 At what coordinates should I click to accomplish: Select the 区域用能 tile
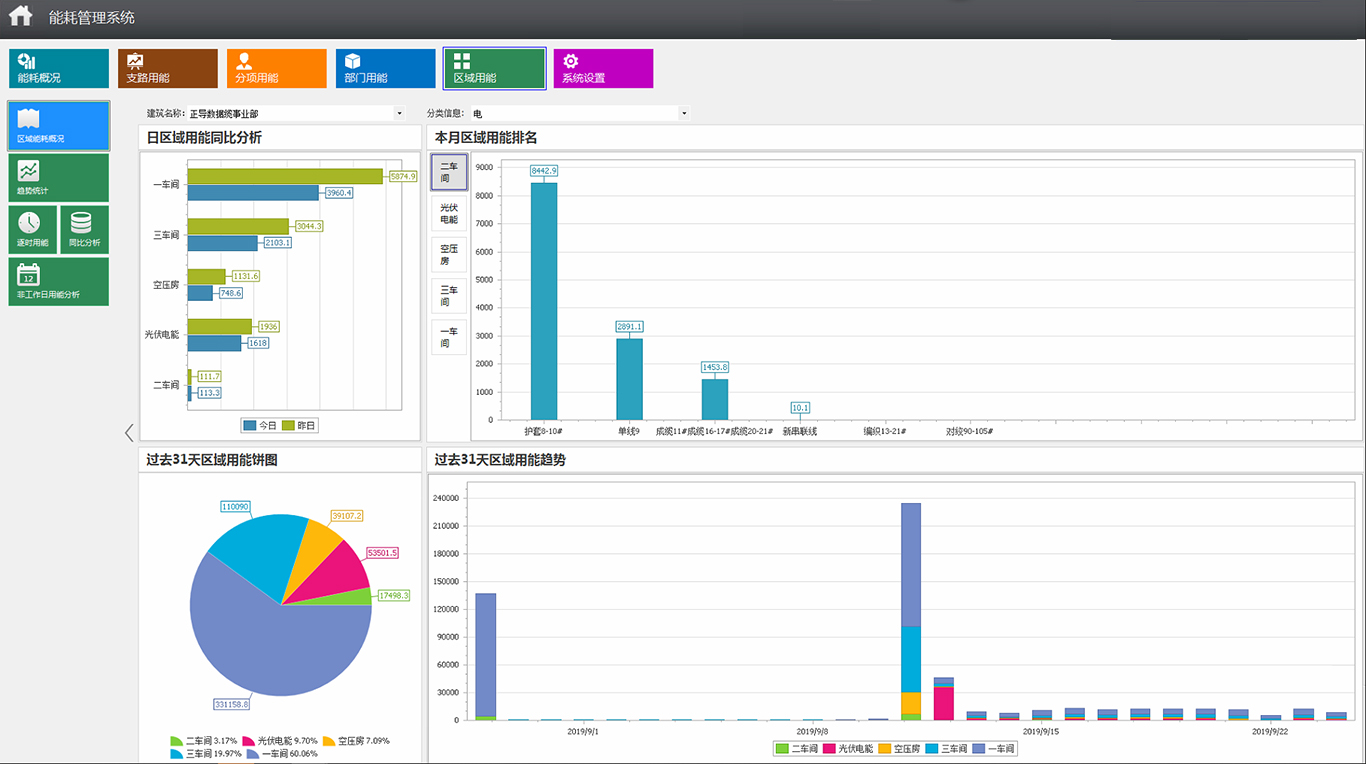click(x=495, y=68)
